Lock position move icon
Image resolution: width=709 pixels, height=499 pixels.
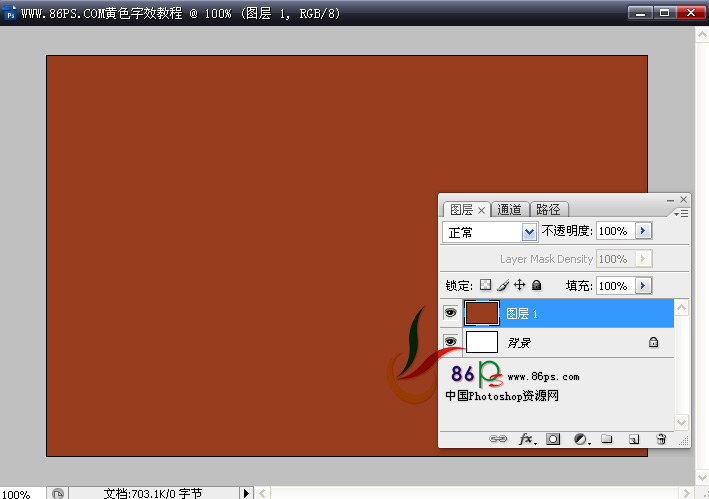(x=520, y=285)
